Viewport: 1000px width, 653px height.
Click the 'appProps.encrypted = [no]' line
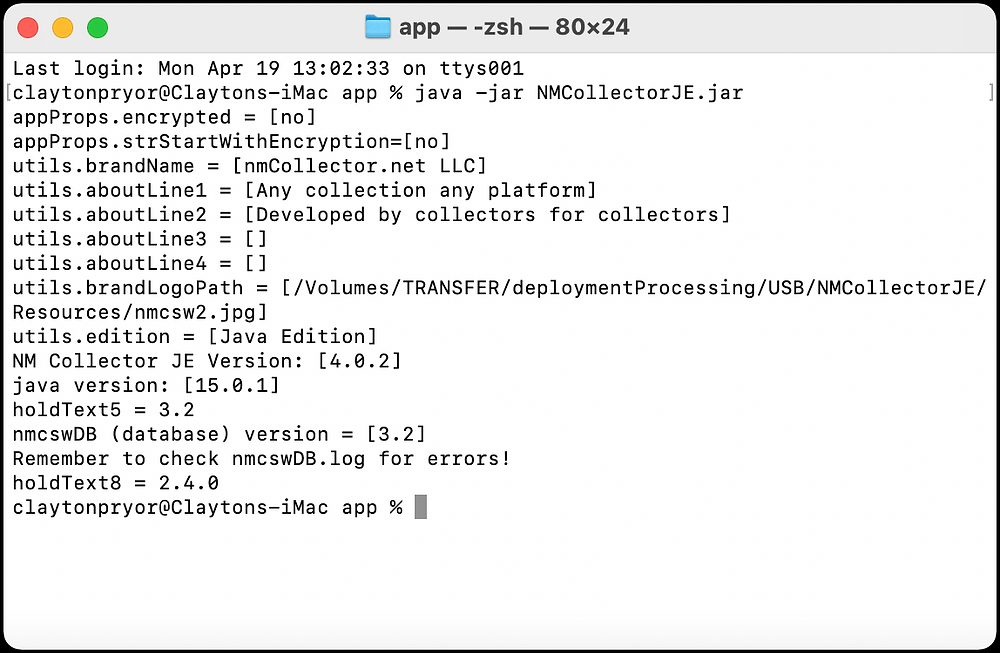pos(165,117)
